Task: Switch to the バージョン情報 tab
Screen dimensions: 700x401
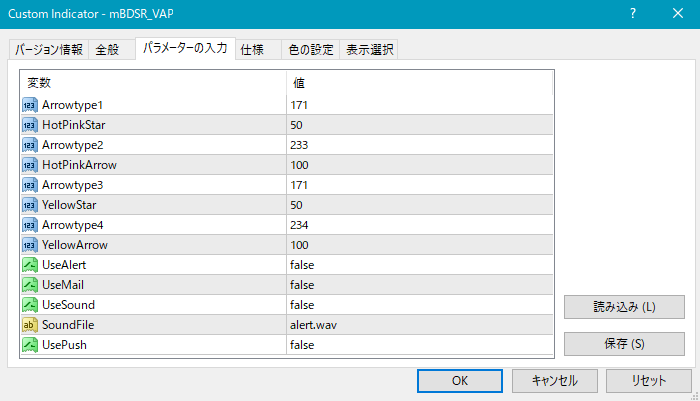Action: point(48,50)
